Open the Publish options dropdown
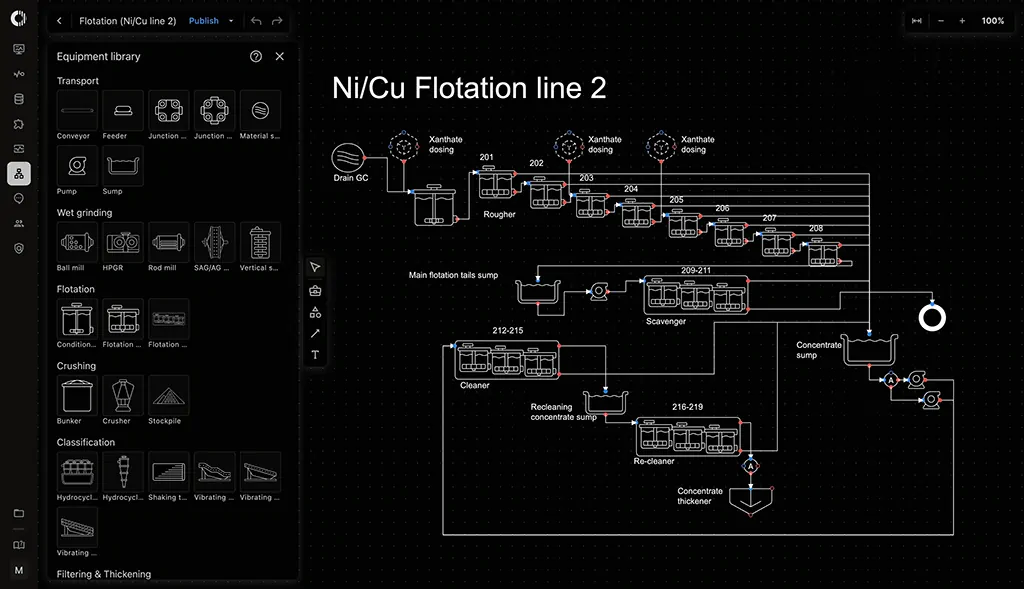Screen dimensions: 1024x589 click(x=231, y=20)
